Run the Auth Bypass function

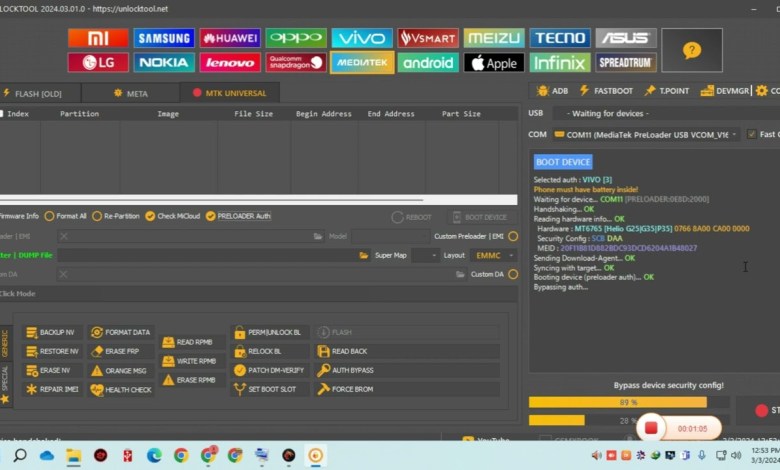(x=345, y=370)
